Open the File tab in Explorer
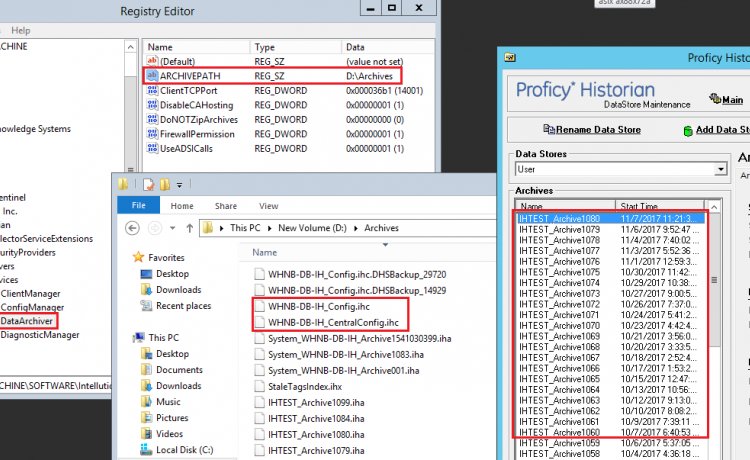Screen dimensions: 750x460 138,205
